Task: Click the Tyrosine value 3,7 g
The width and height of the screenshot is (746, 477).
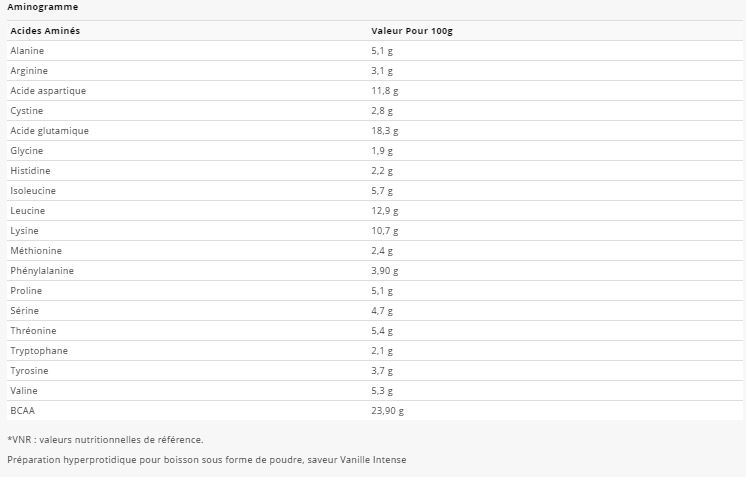Action: (382, 371)
